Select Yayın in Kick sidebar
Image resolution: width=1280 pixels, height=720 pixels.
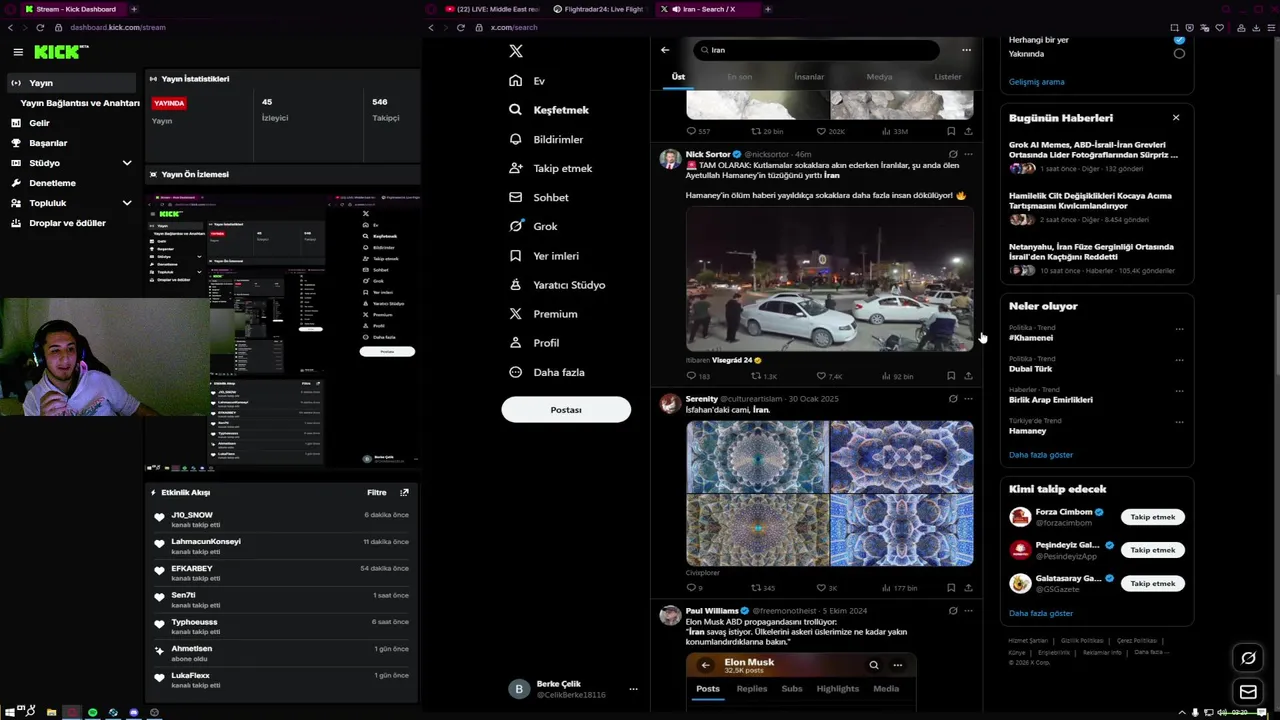tap(70, 83)
